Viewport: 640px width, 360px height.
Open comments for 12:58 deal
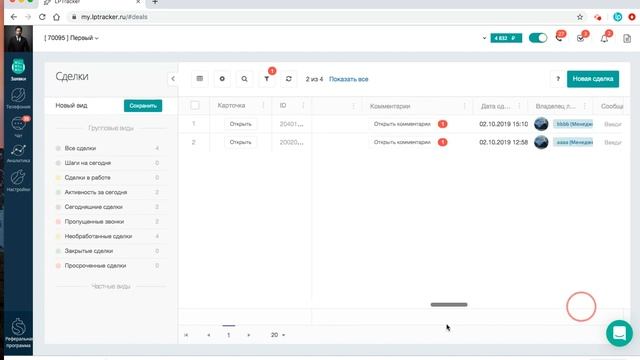[x=402, y=142]
